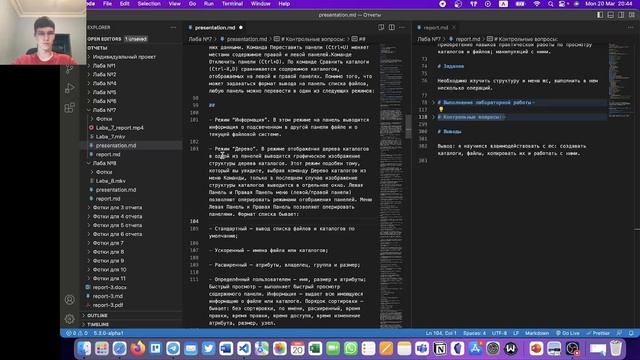Screen dimensions: 640x360
Task: Open WhatsApp from the dock
Action: pyautogui.click(x=351, y=349)
